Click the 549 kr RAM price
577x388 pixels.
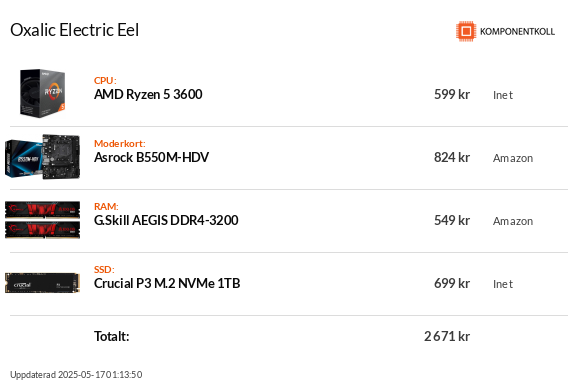point(452,220)
